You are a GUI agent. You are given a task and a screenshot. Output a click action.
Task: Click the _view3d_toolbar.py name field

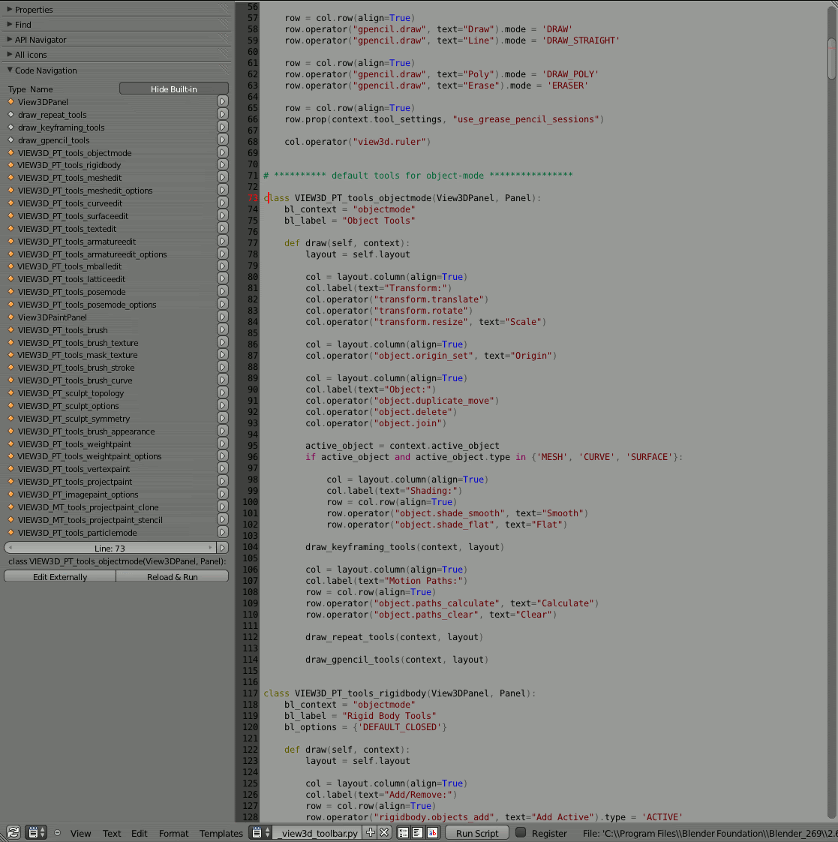point(319,833)
